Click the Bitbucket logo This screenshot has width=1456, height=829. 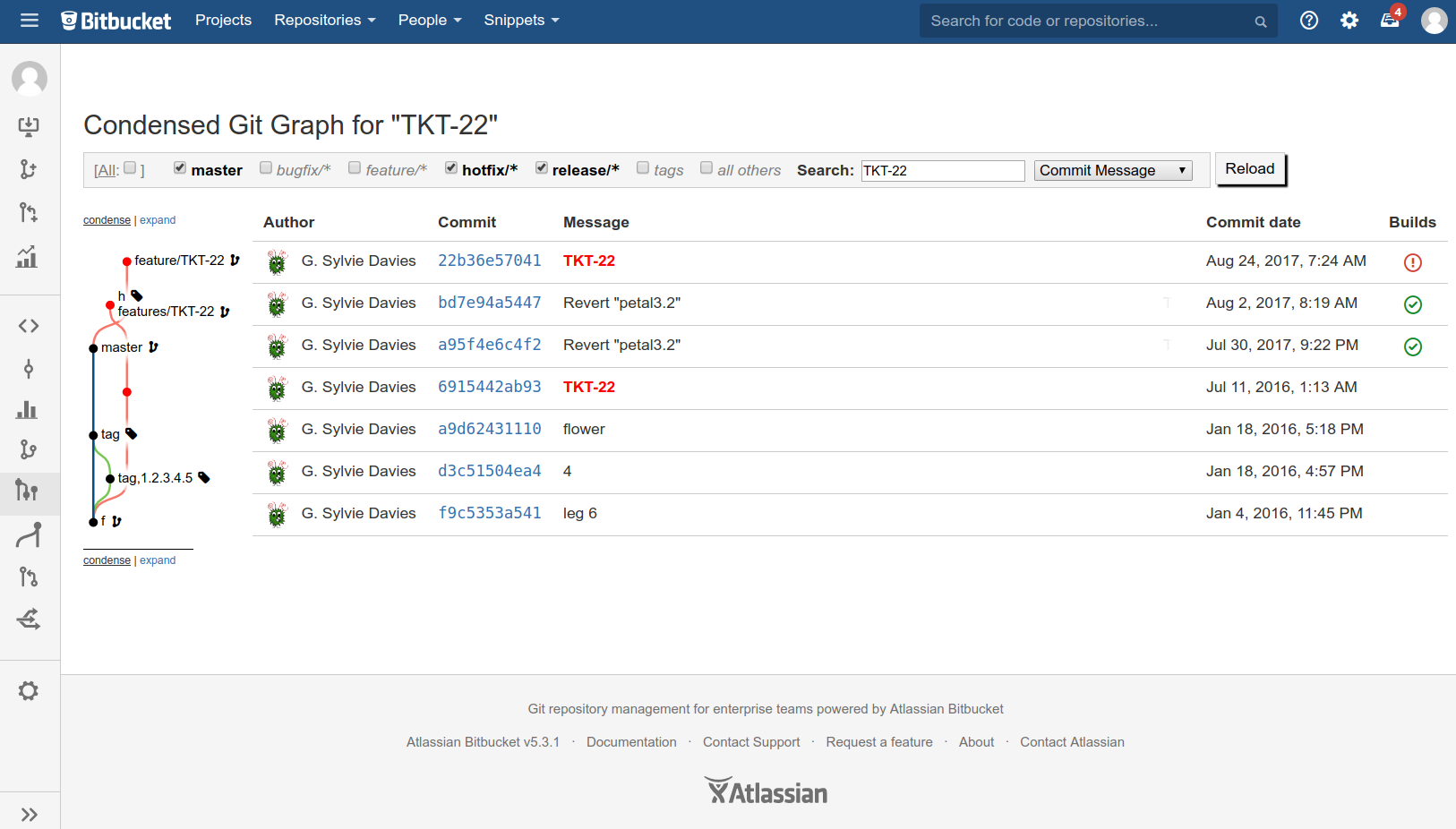point(116,21)
